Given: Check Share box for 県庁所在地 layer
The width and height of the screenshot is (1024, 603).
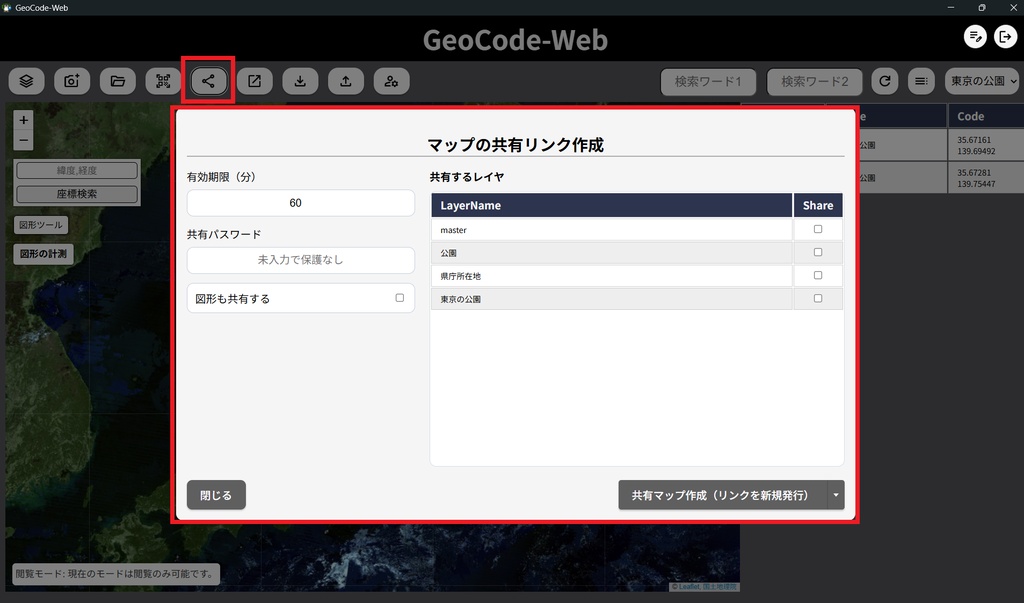Looking at the screenshot, I should (818, 276).
